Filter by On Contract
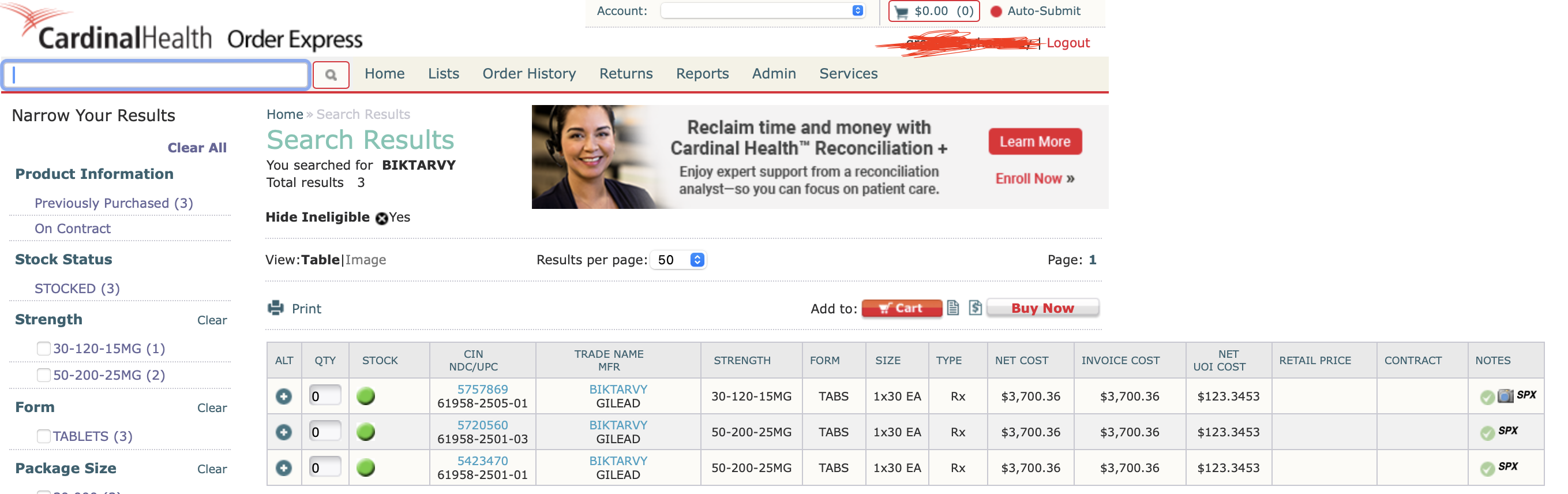Screen dimensions: 1568x494 coord(73,229)
